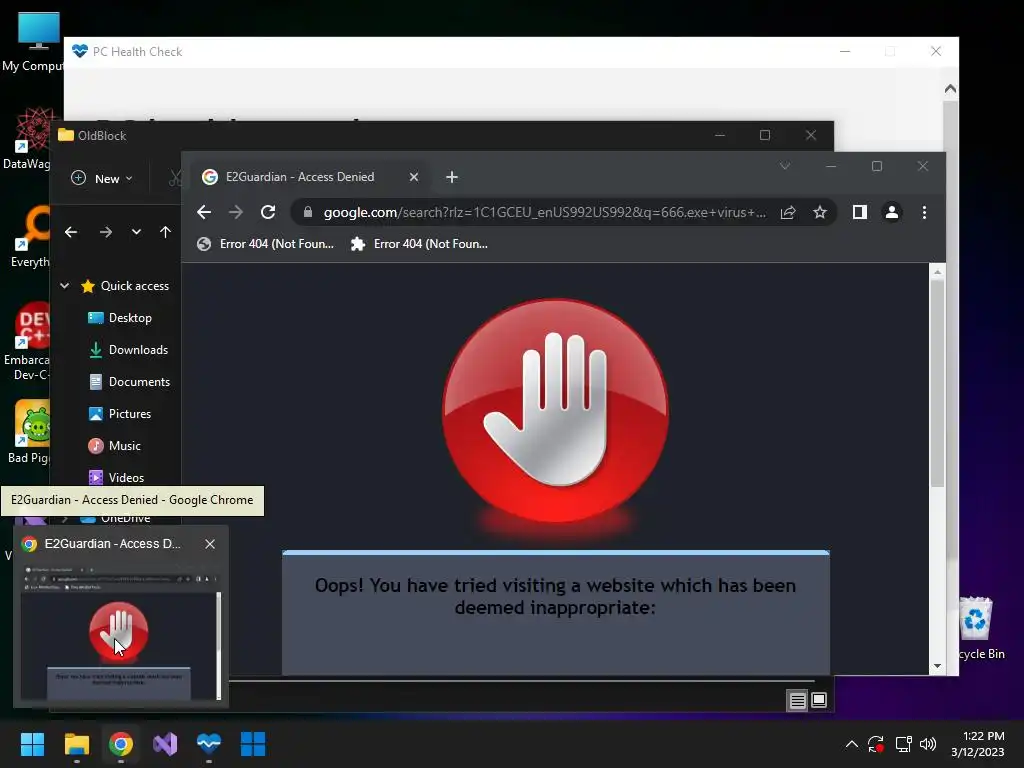Open File Explorer from taskbar
Viewport: 1024px width, 768px height.
point(76,744)
